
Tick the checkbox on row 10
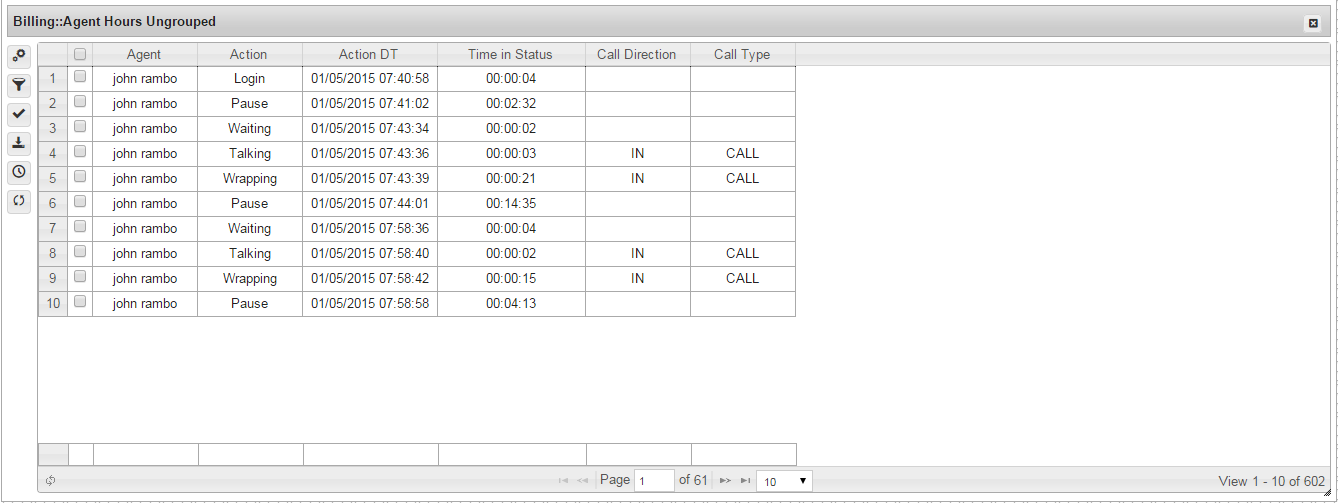pos(80,301)
